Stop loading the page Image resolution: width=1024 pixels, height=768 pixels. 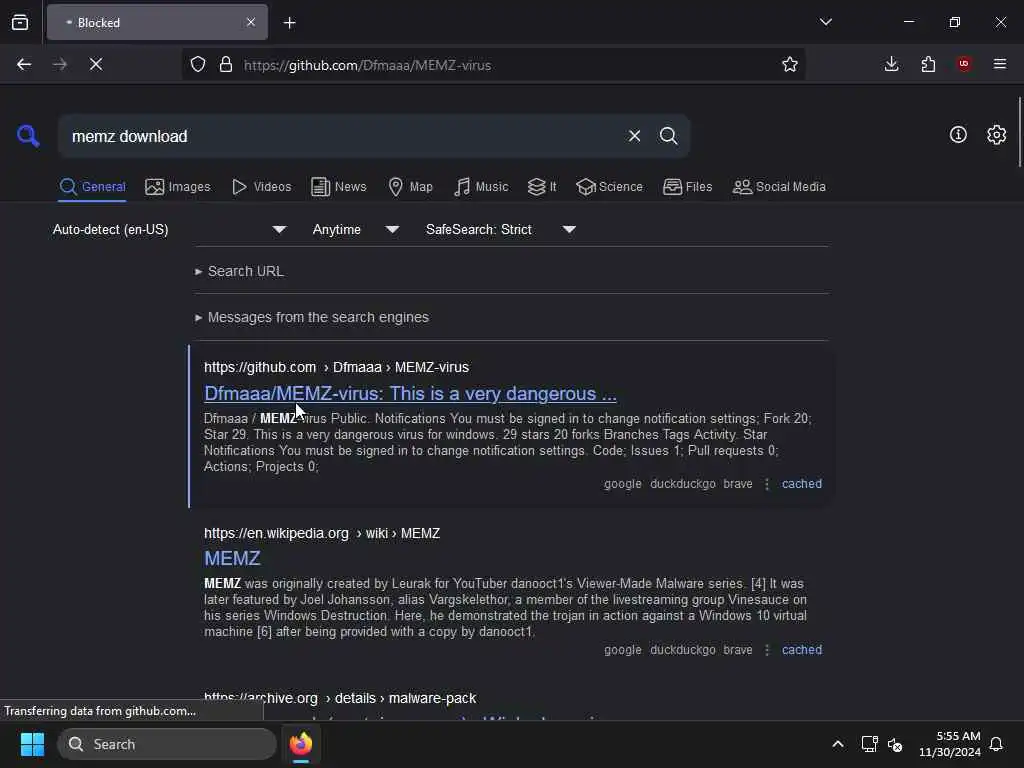click(x=95, y=64)
